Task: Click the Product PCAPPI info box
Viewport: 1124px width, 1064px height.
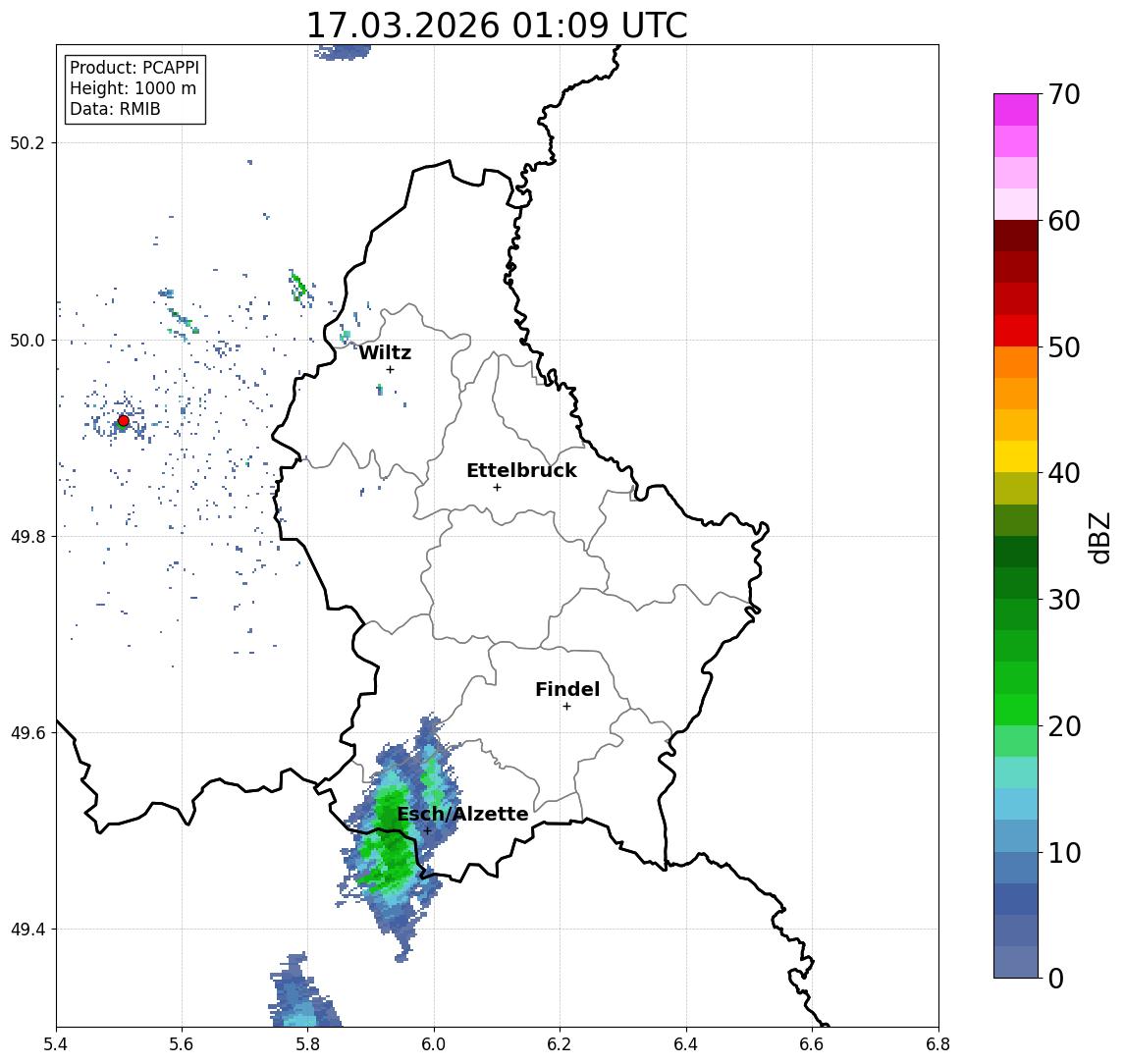Action: [135, 88]
